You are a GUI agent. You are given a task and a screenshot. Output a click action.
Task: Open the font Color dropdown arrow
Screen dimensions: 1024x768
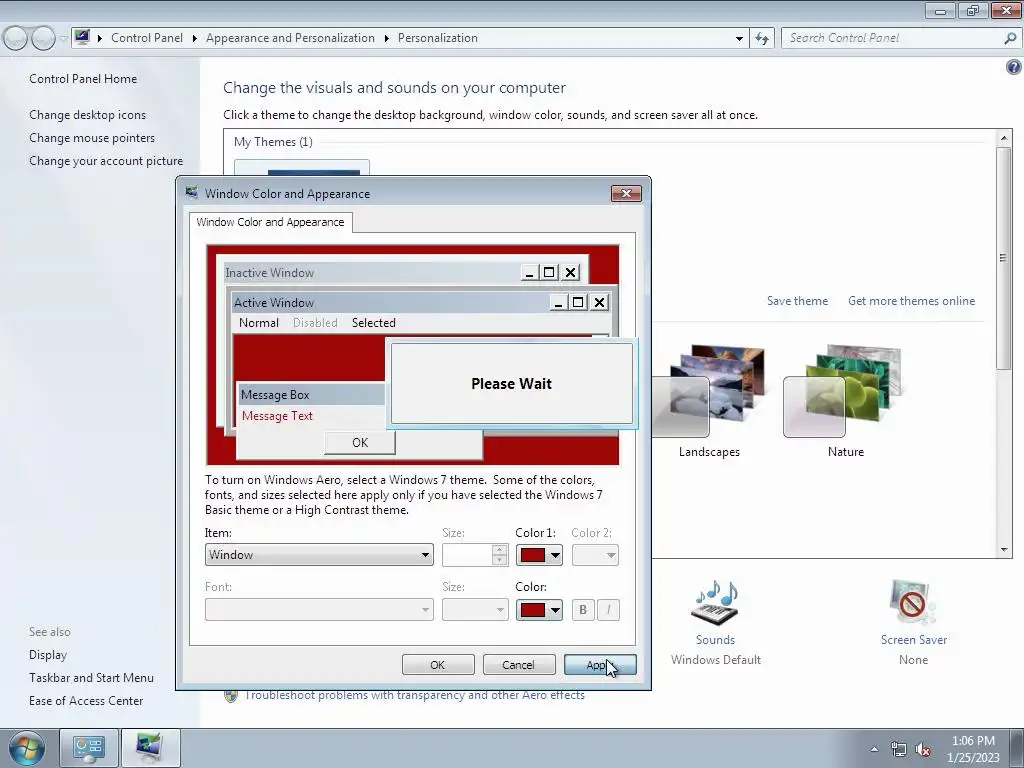[x=554, y=610]
